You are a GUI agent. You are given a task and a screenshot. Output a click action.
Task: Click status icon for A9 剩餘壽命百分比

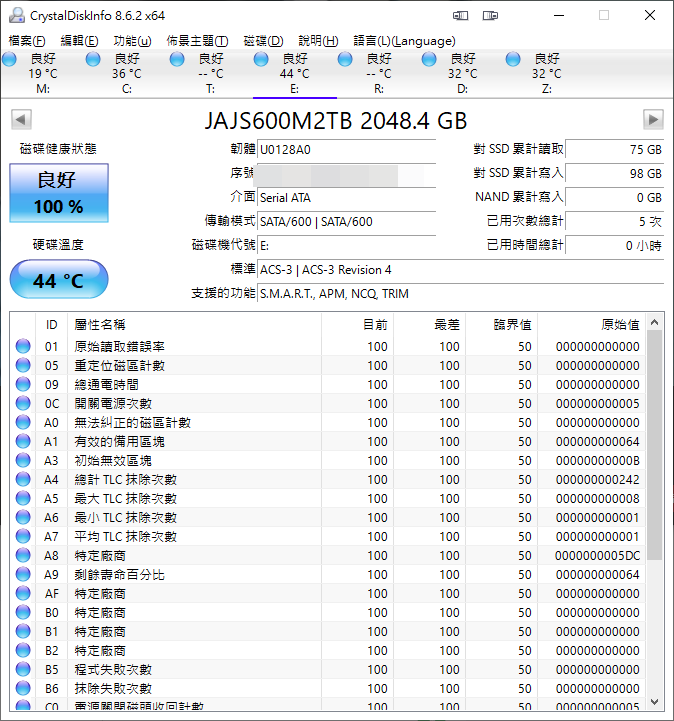click(x=23, y=574)
